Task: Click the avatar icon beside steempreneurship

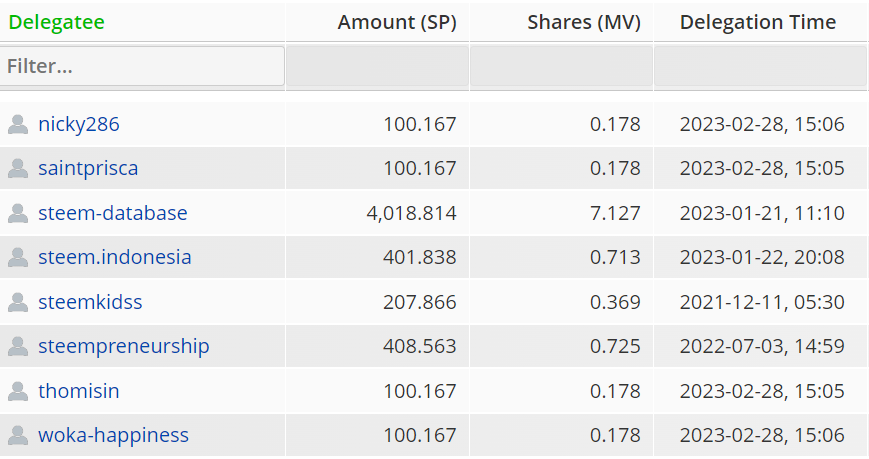Action: tap(18, 346)
